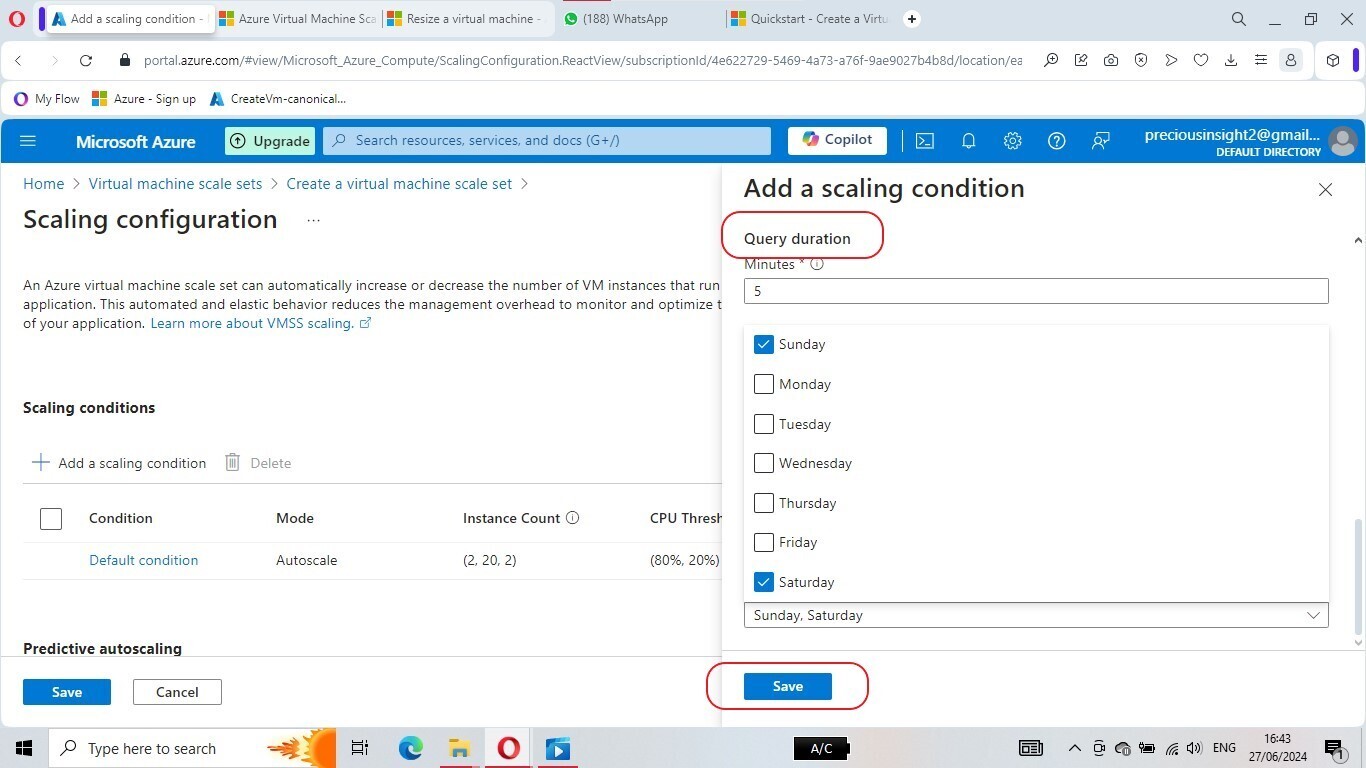The height and width of the screenshot is (768, 1366).
Task: Click the Upgrade button
Action: [270, 141]
